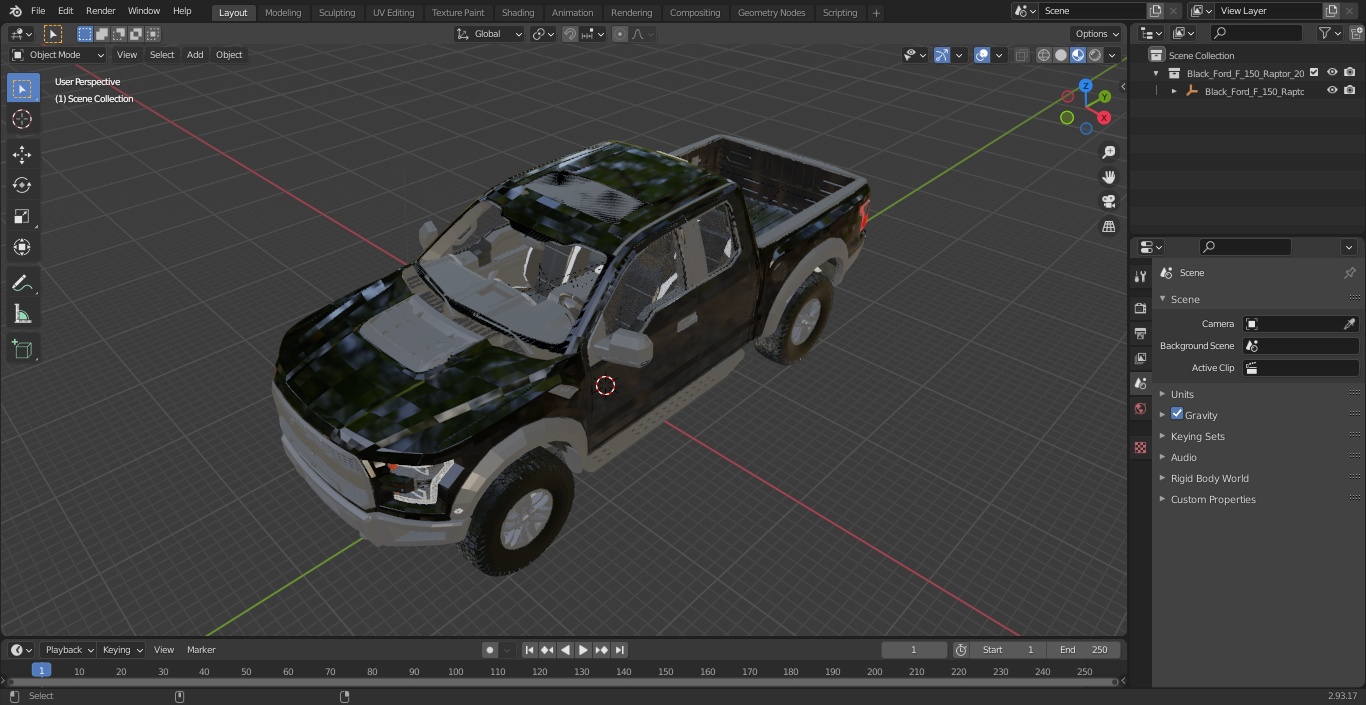Click the viewport zoom magnifier icon

1109,152
